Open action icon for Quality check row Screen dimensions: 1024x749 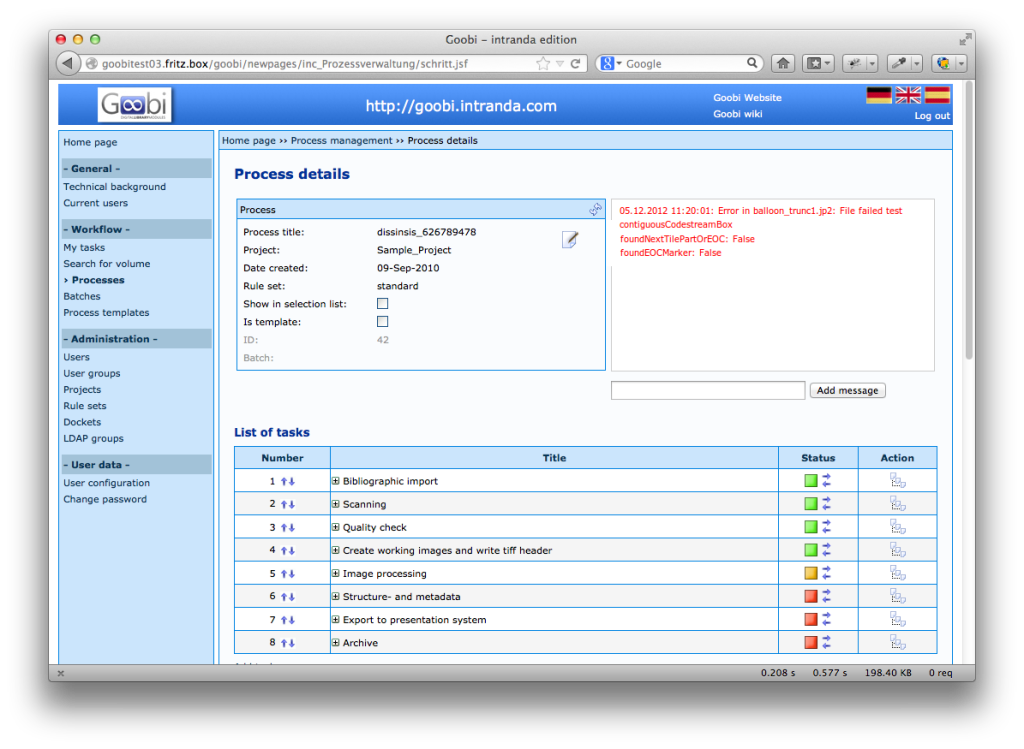pos(897,527)
